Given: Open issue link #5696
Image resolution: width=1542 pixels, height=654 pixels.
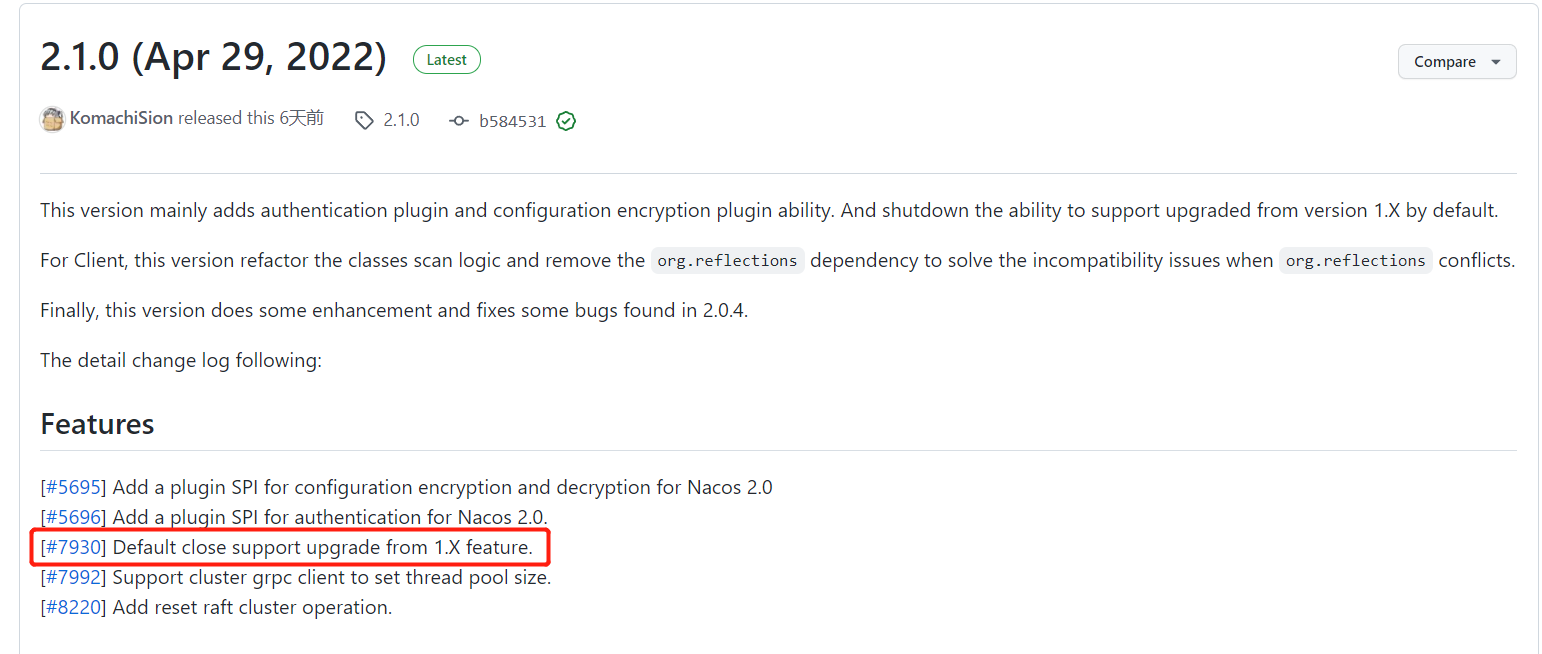Looking at the screenshot, I should click(71, 517).
